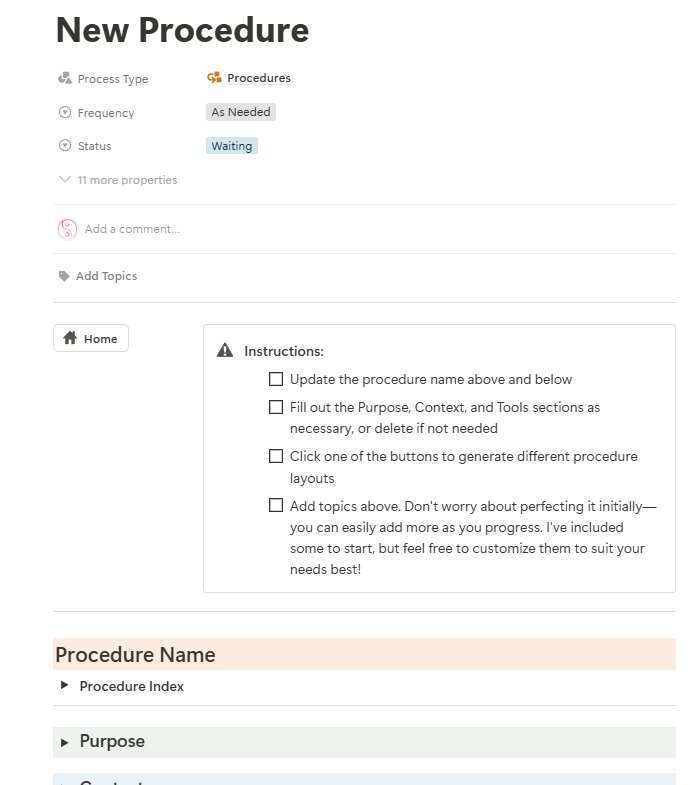
Task: Click the orange Procedures relation icon
Action: pos(214,78)
